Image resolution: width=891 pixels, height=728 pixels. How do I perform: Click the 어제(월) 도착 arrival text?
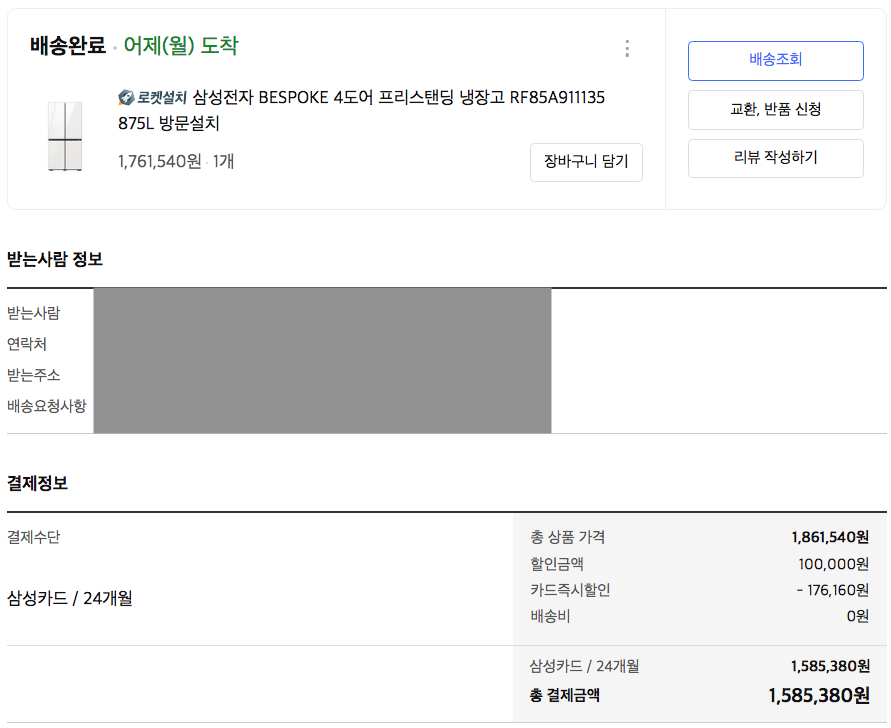pos(181,45)
